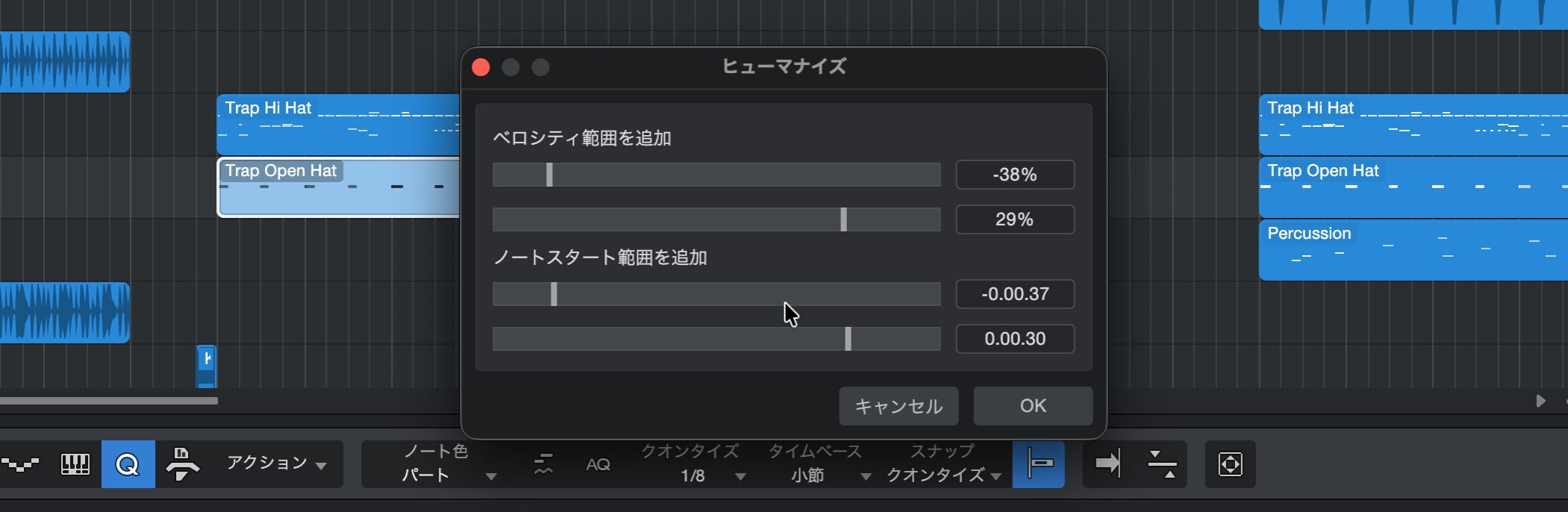Click the automation curve icon in toolbar
The height and width of the screenshot is (512, 1568).
(20, 464)
